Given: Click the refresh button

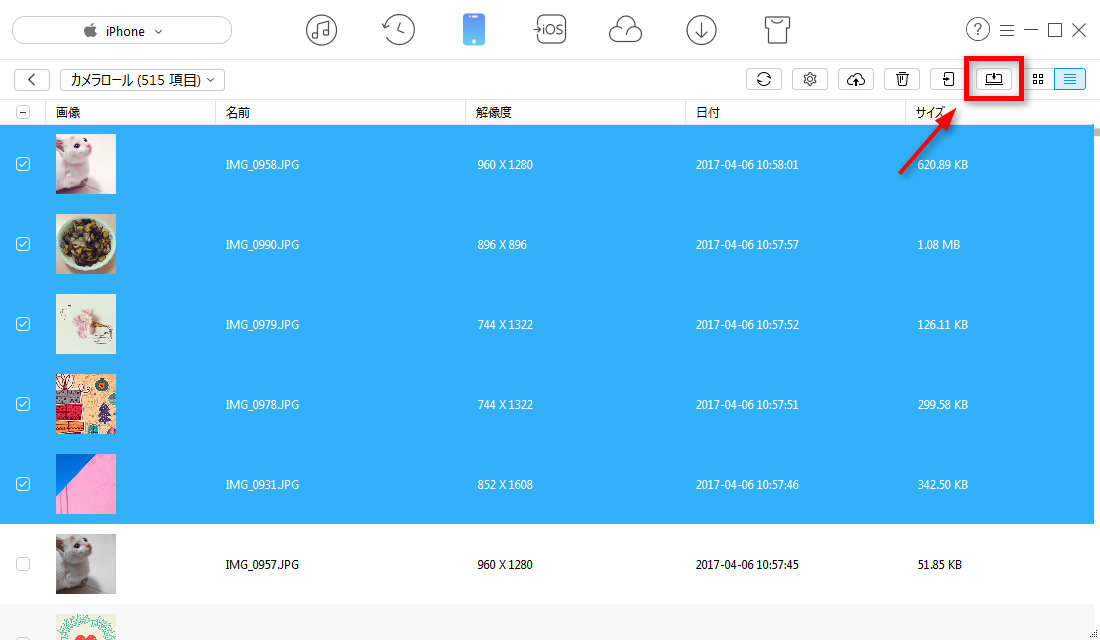Looking at the screenshot, I should pos(764,79).
